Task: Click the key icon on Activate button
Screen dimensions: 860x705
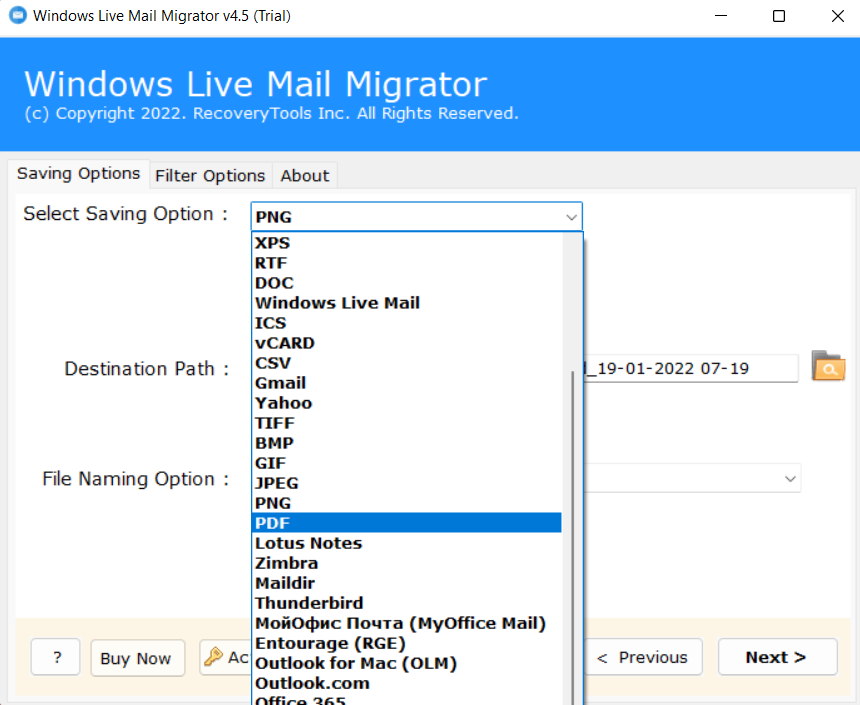Action: point(213,656)
